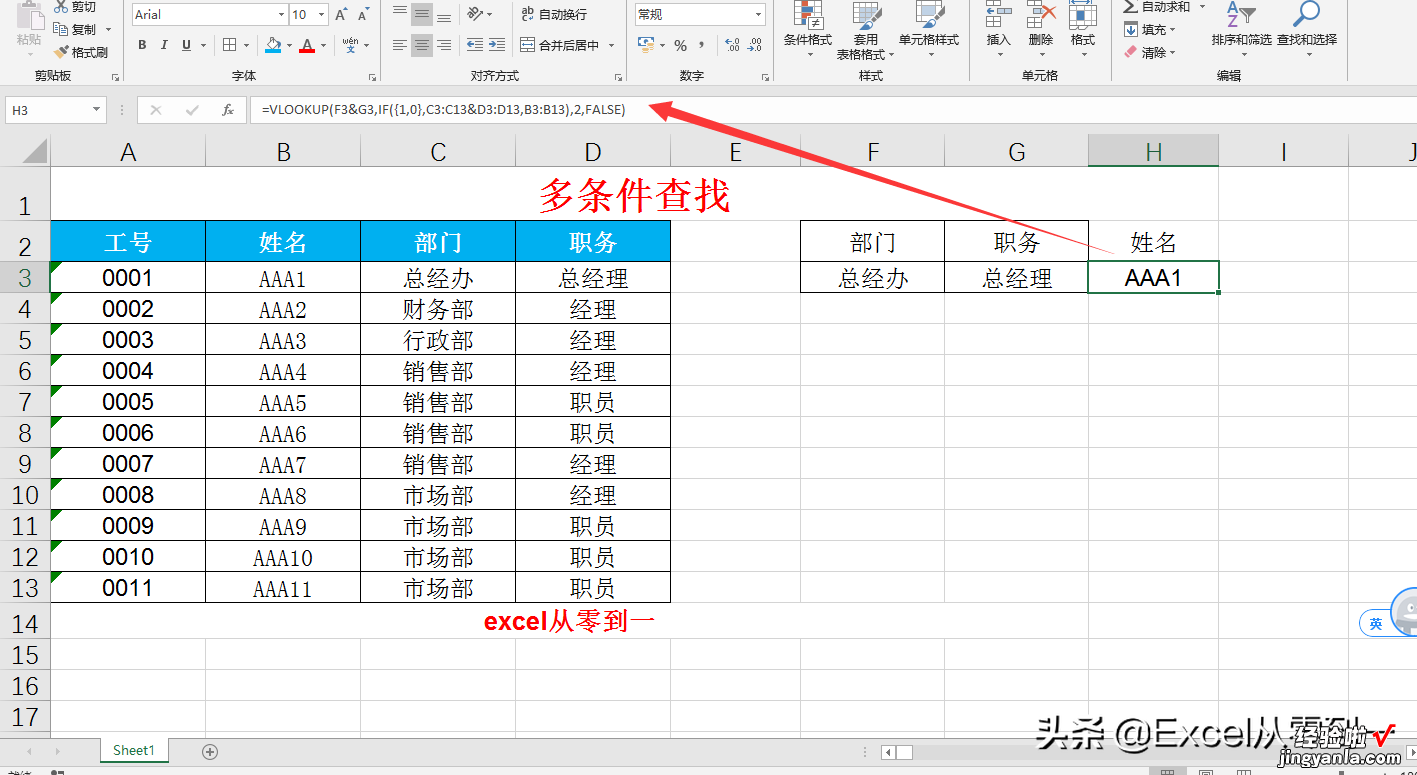1417x775 pixels.
Task: Click the phonetic guide (wén) icon
Action: [350, 45]
